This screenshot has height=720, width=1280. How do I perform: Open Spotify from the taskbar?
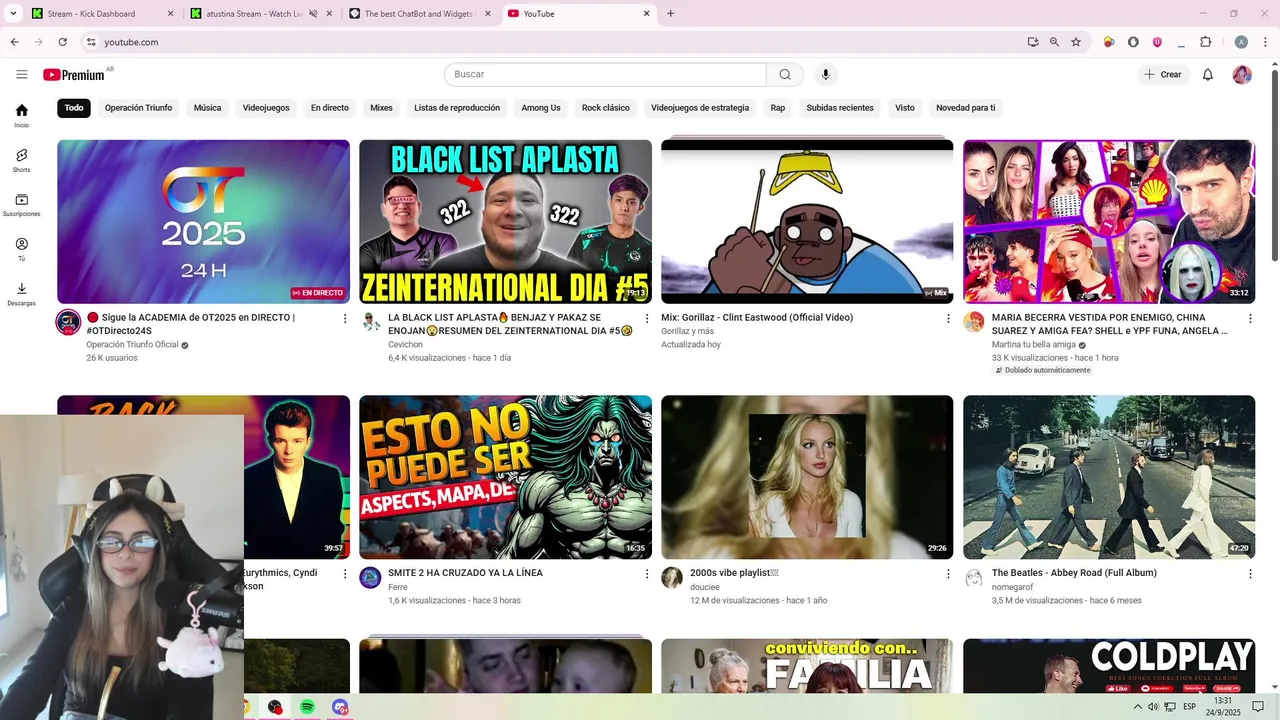307,707
